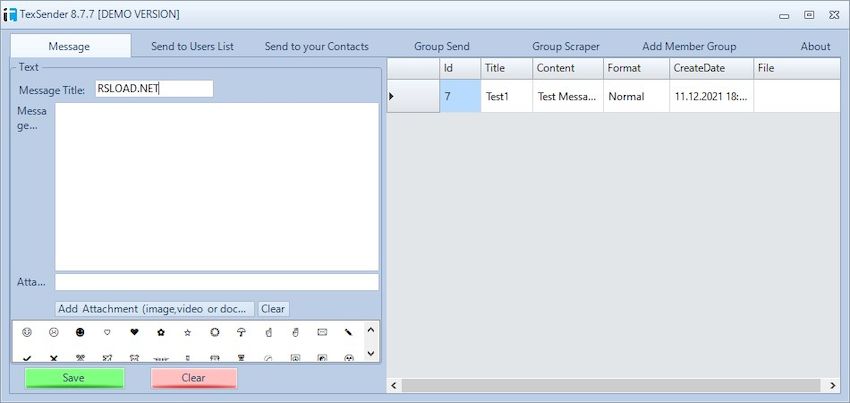This screenshot has height=403, width=850.
Task: Select the 'Test Messa...' content cell
Action: (x=568, y=97)
